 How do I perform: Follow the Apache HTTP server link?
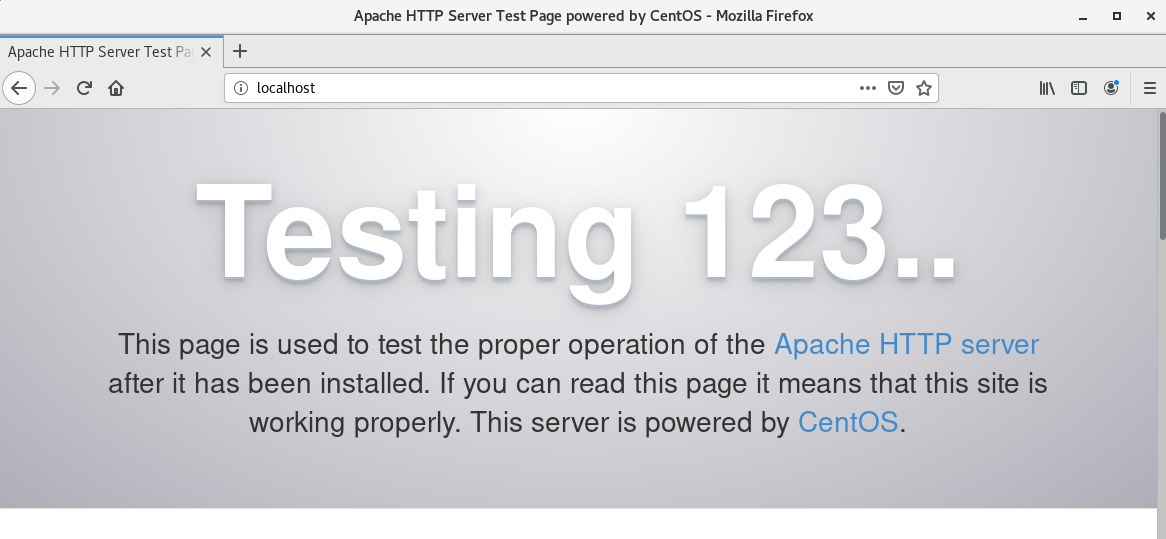pos(906,344)
